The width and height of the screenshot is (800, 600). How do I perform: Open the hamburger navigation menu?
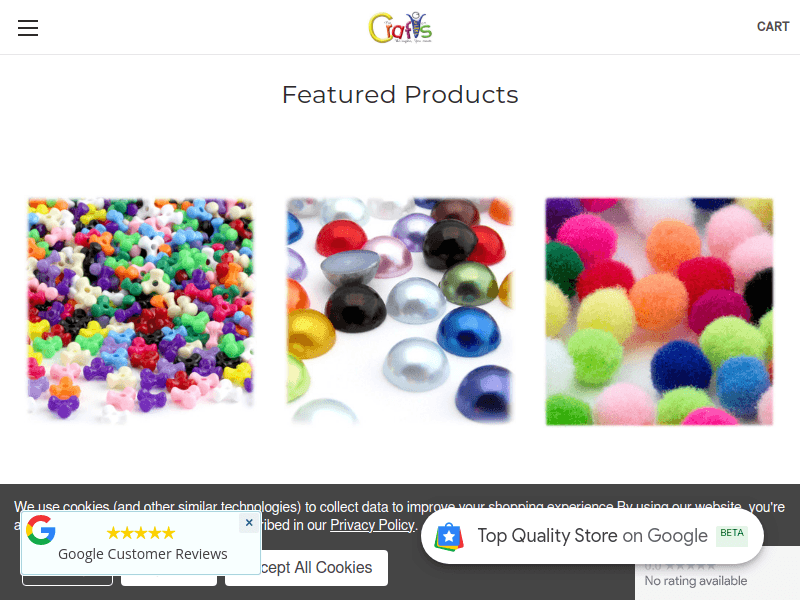tap(27, 27)
